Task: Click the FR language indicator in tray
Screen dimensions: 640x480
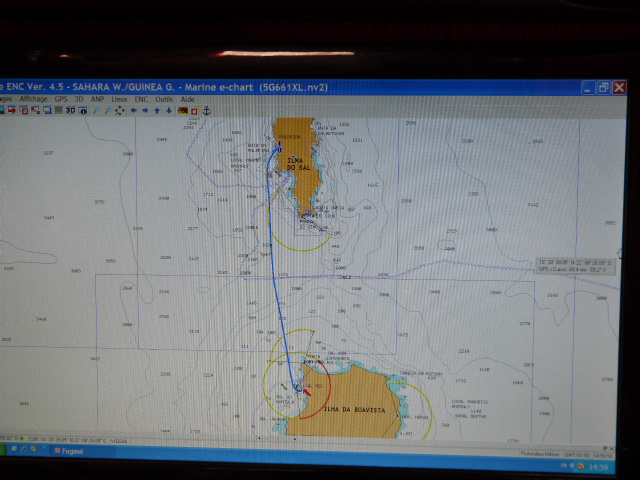Action: click(564, 465)
